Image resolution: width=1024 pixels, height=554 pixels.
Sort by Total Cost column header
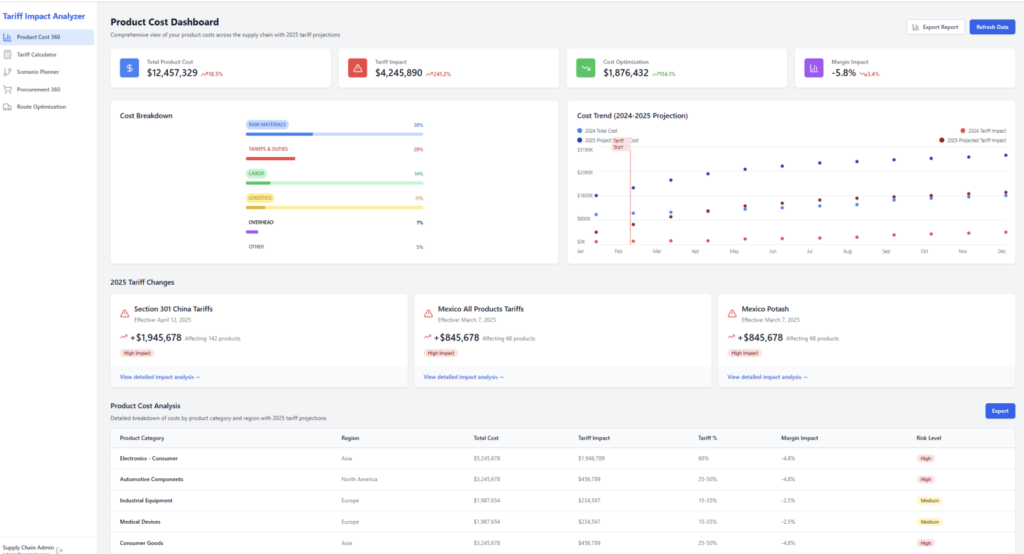point(486,438)
